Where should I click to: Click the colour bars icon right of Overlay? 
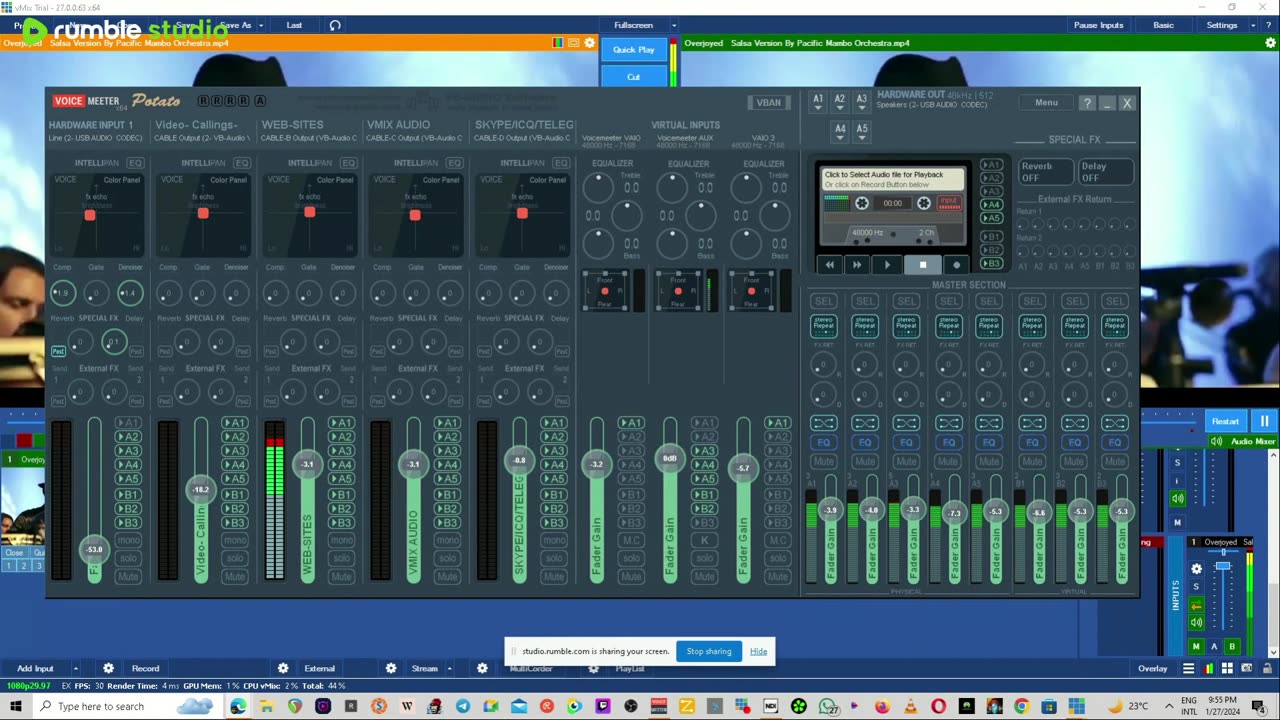click(1209, 668)
